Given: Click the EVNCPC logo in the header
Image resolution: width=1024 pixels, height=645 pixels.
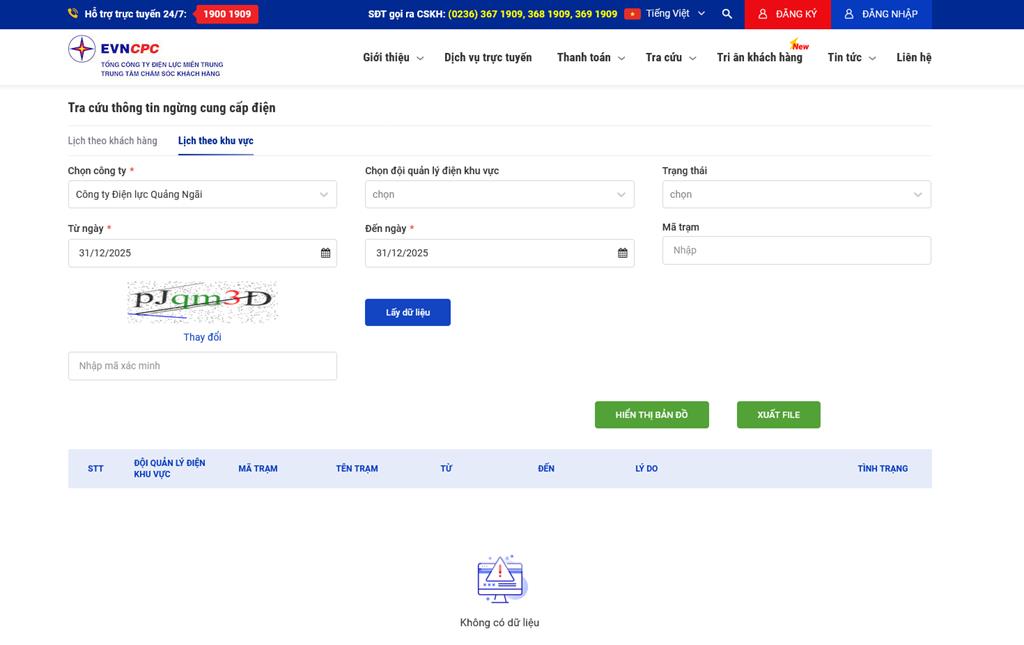Looking at the screenshot, I should click(145, 57).
